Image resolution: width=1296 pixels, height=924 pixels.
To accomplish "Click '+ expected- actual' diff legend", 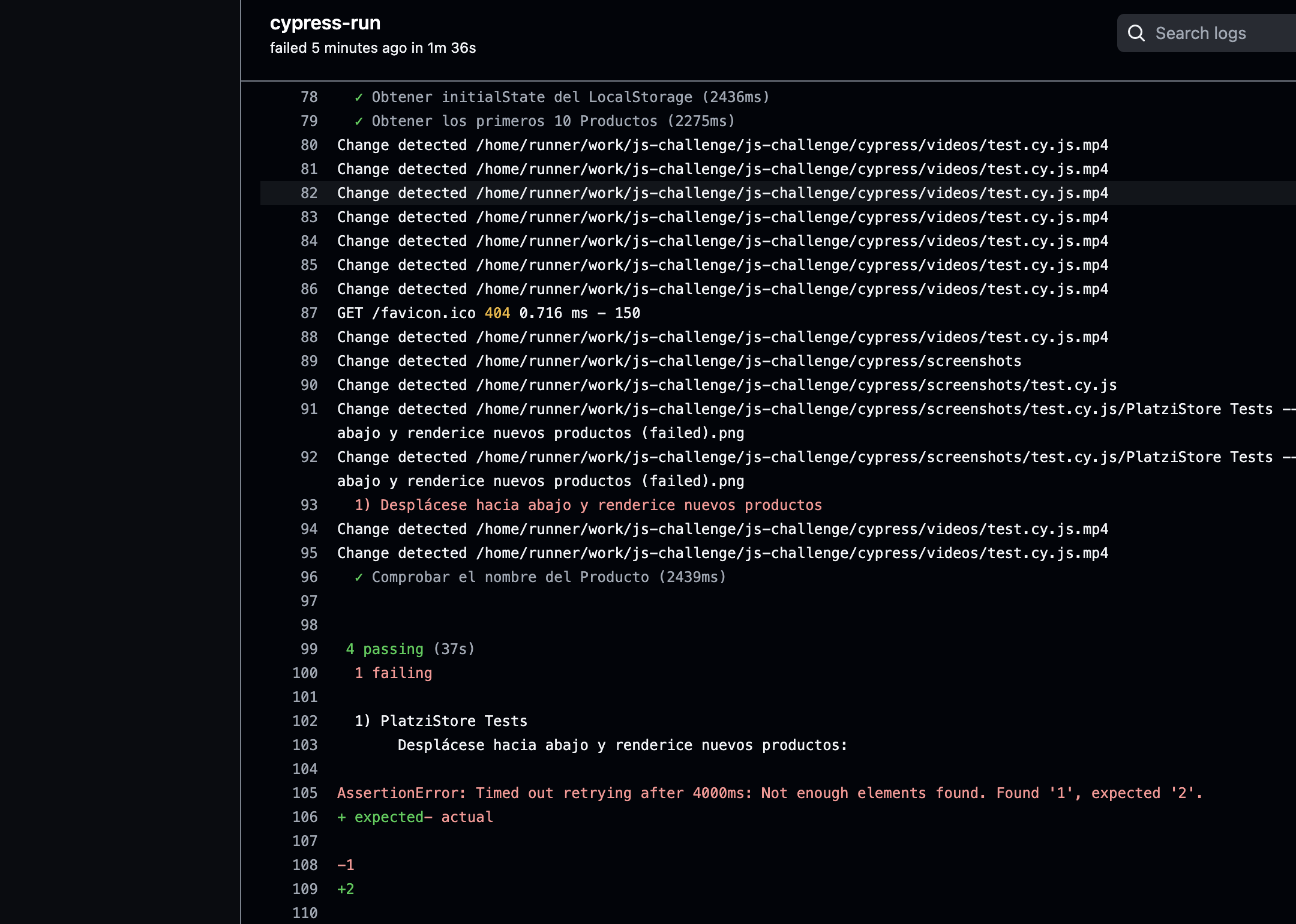I will [x=415, y=817].
